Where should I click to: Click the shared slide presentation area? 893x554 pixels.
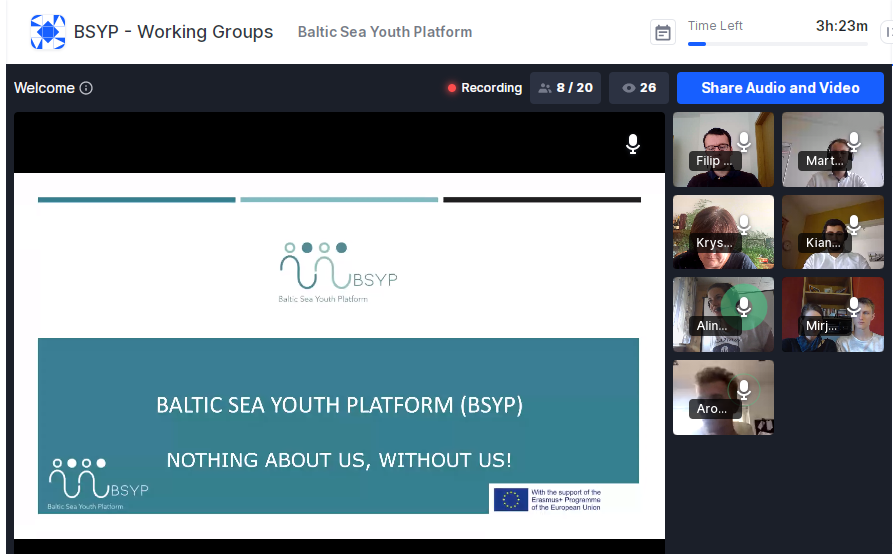[339, 355]
